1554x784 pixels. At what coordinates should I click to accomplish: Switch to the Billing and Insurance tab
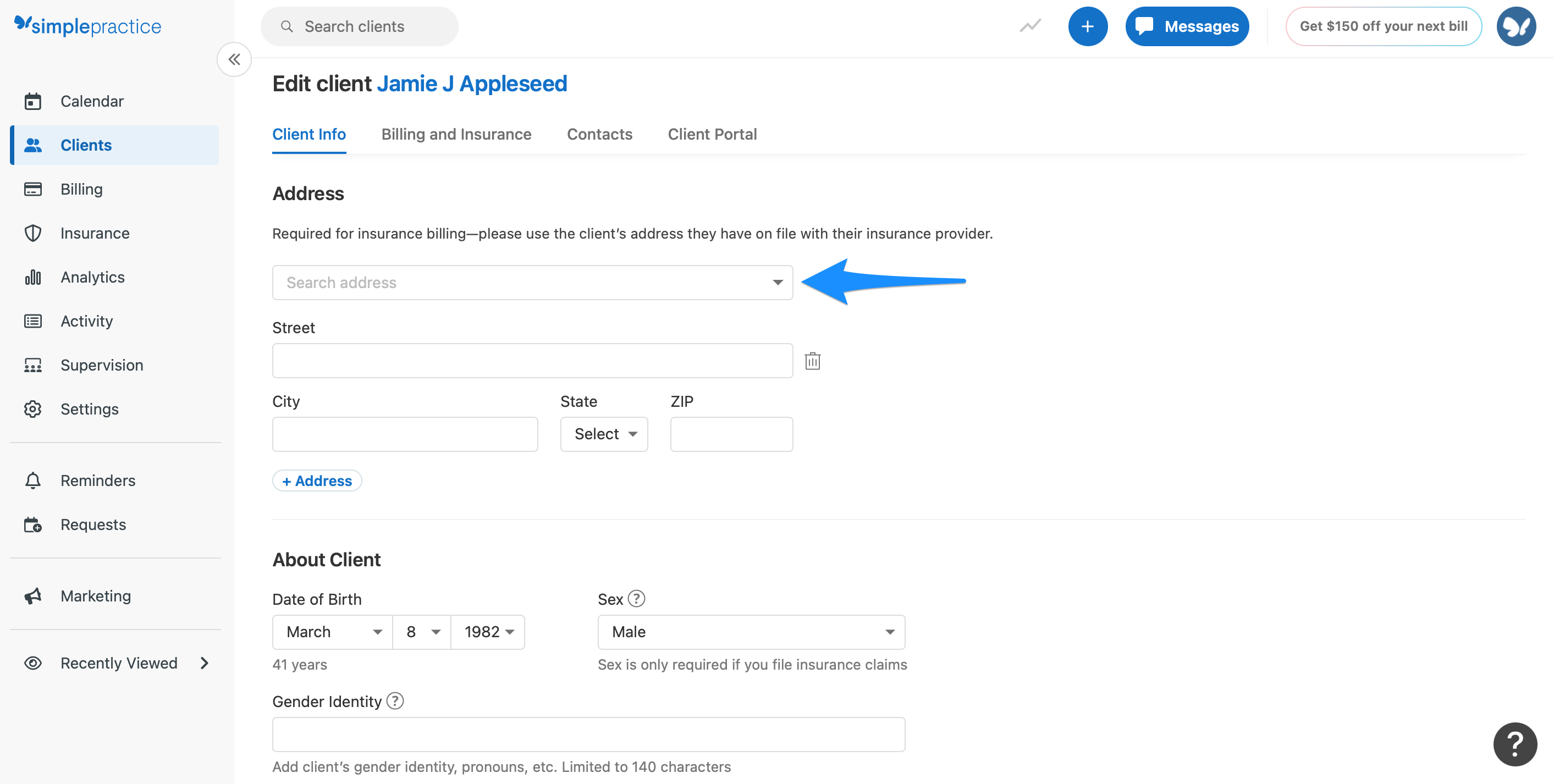(456, 134)
